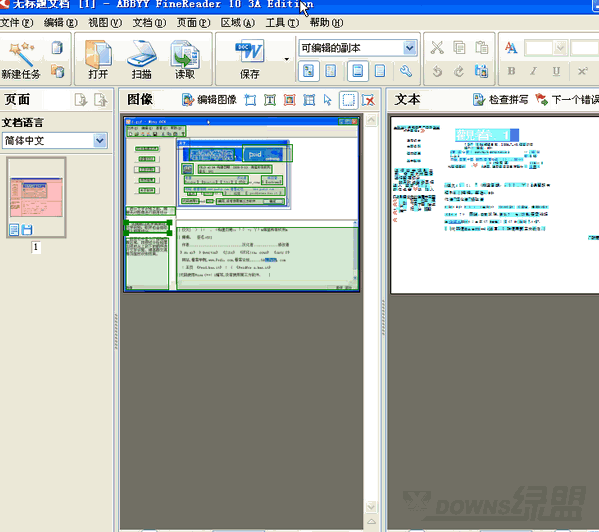599x532 pixels.
Task: Select the pointer arrow tool
Action: coord(328,100)
